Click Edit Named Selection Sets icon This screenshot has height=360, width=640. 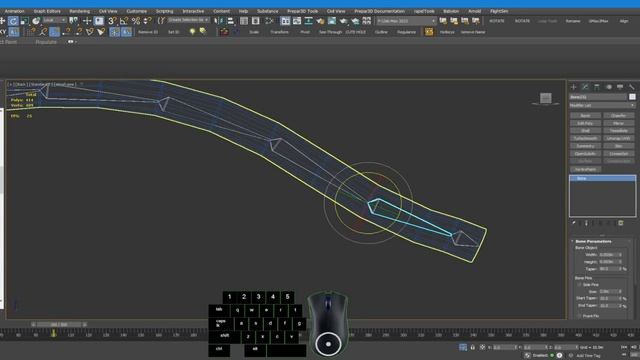(161, 20)
